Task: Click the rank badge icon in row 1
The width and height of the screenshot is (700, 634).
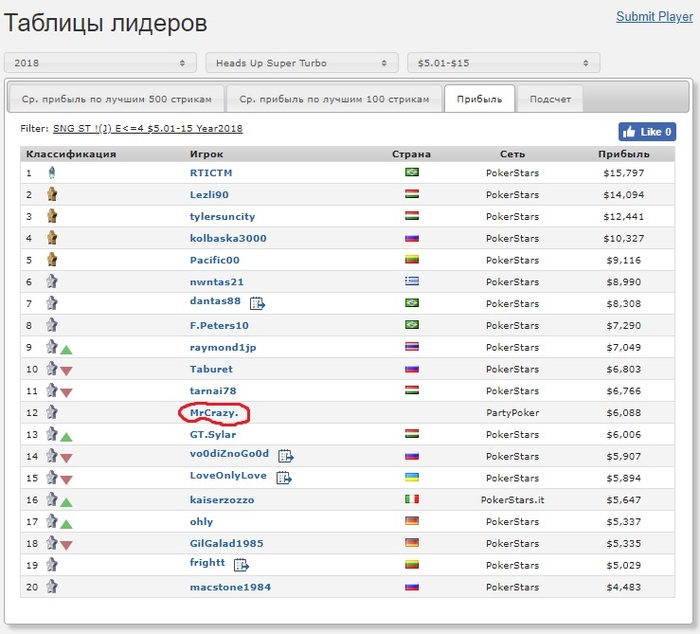Action: tap(52, 172)
